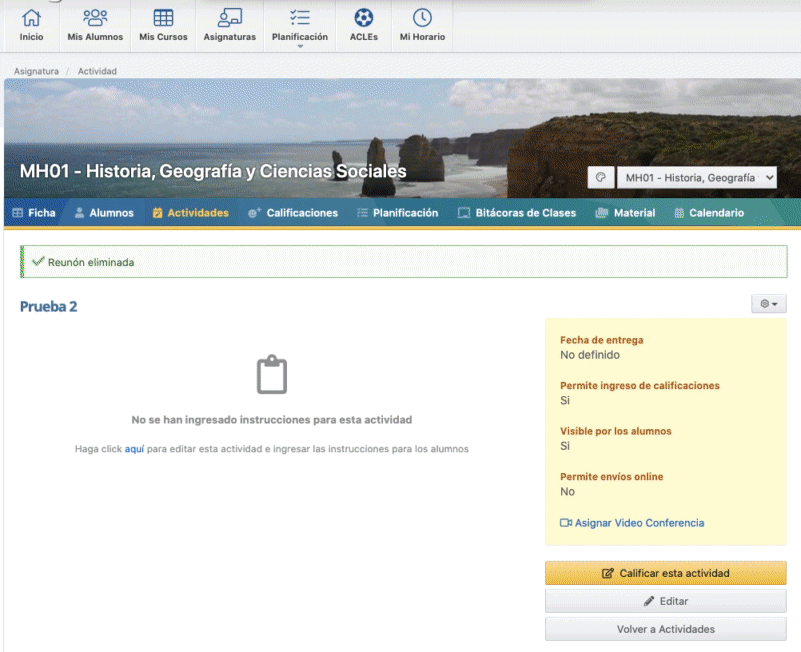Open Mi Horario clock icon

coord(422,19)
